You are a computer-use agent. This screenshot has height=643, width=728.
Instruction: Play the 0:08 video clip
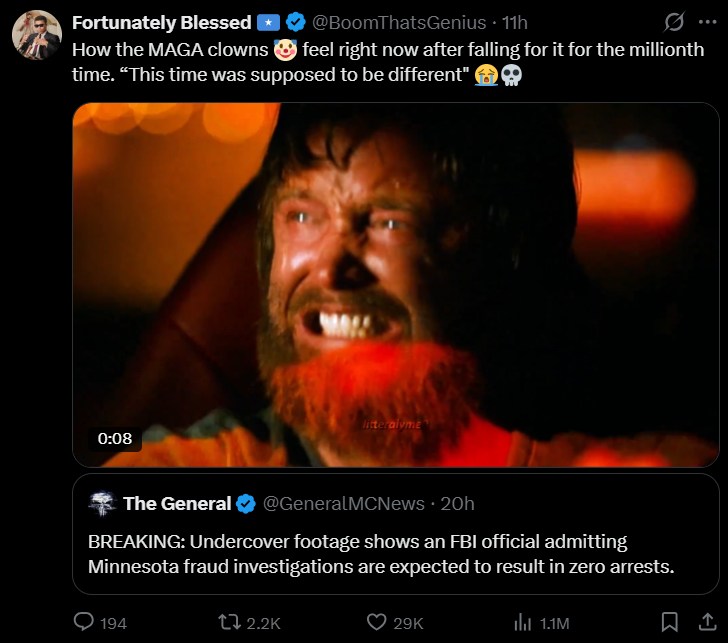click(396, 285)
